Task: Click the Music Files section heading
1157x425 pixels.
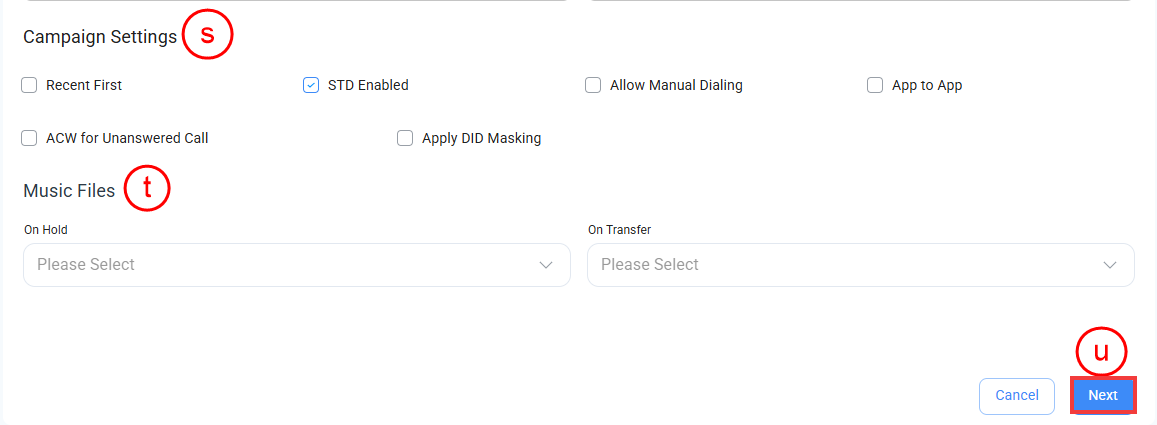Action: 69,190
